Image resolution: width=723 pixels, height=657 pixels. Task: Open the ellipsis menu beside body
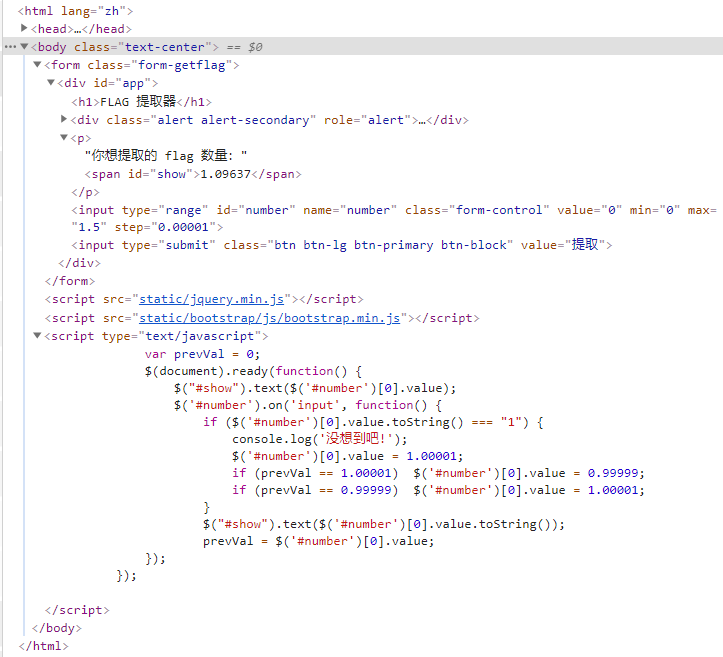(10, 47)
